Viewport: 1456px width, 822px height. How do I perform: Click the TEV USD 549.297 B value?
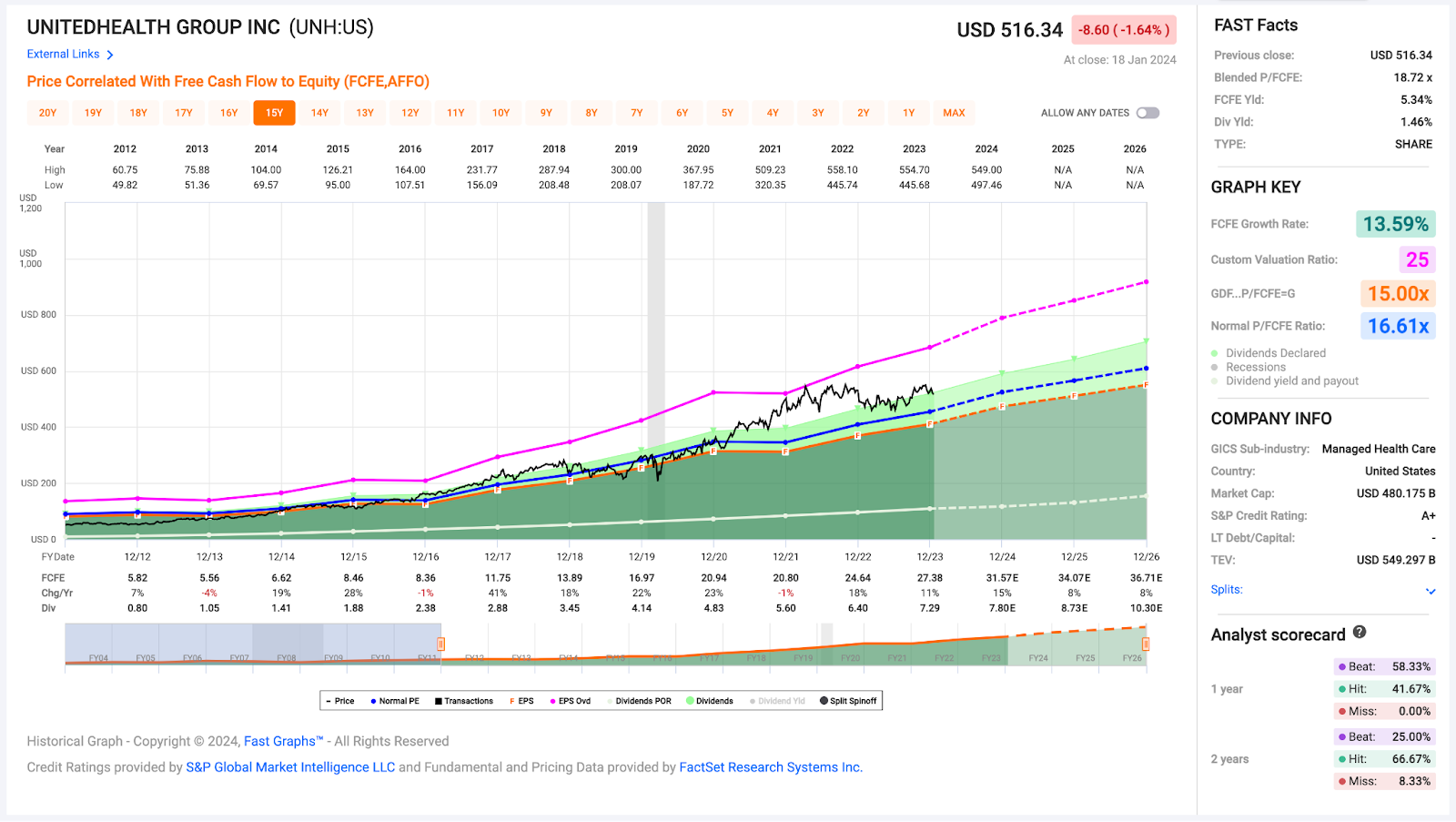(x=1396, y=560)
